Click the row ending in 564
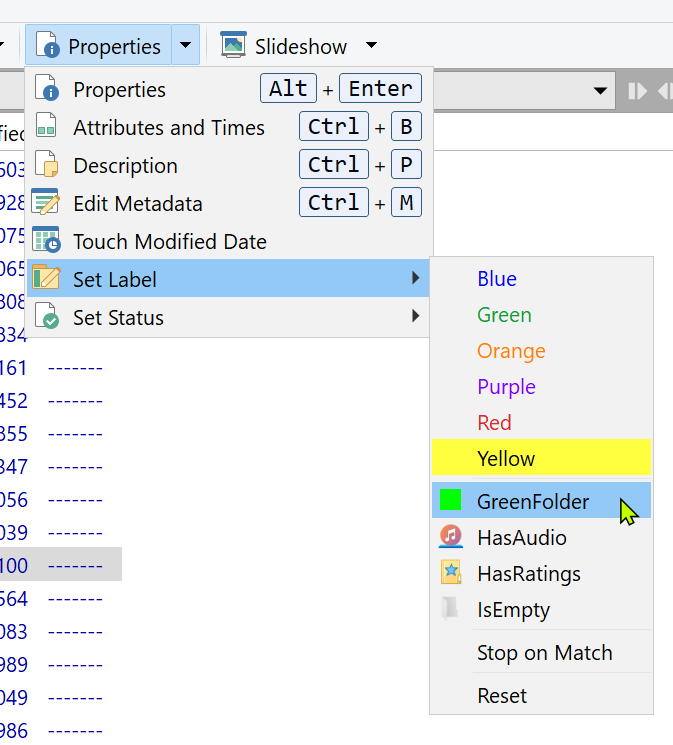The width and height of the screenshot is (673, 745). pos(51,598)
